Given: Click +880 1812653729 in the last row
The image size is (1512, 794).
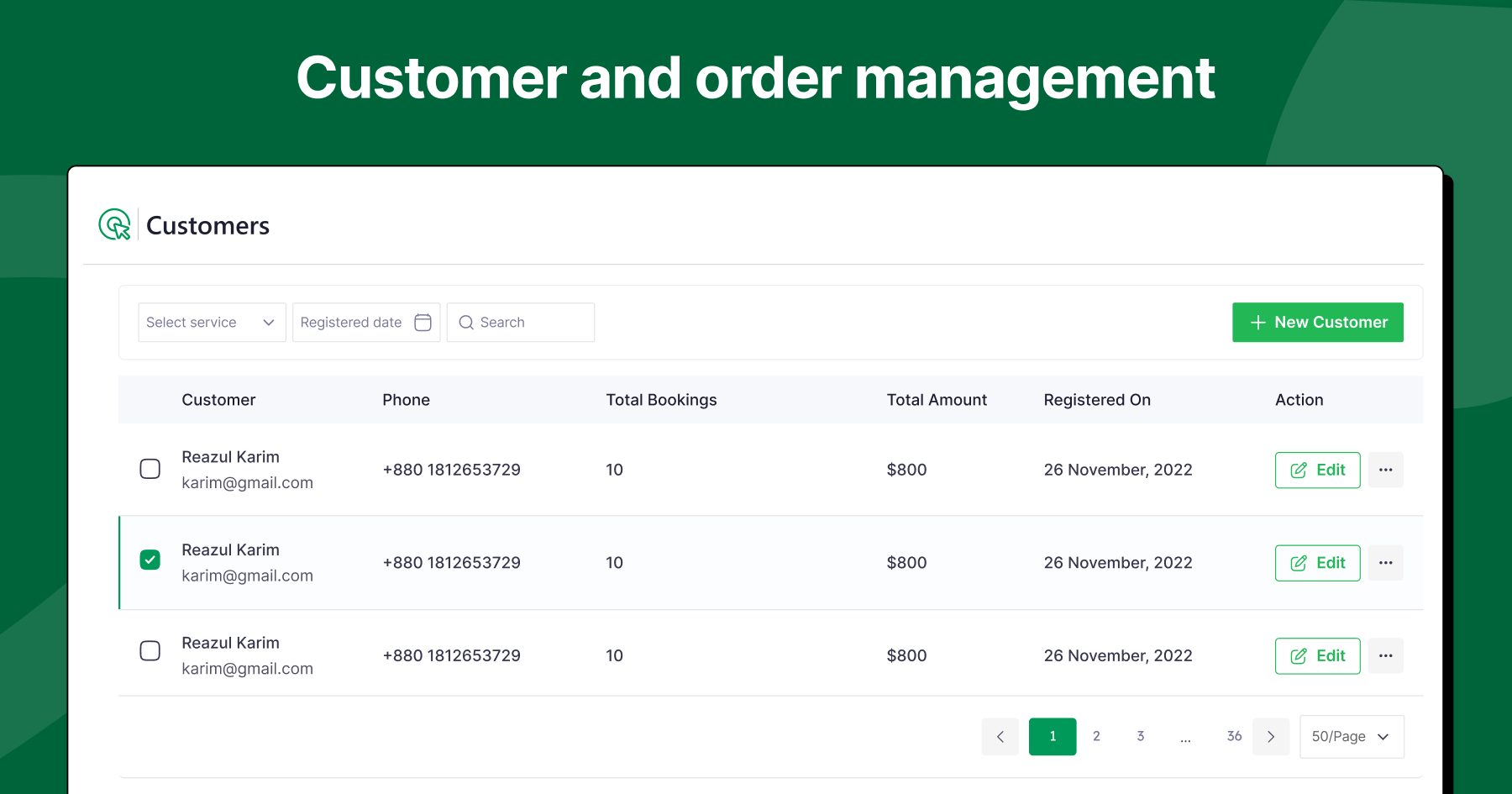Looking at the screenshot, I should pos(452,655).
